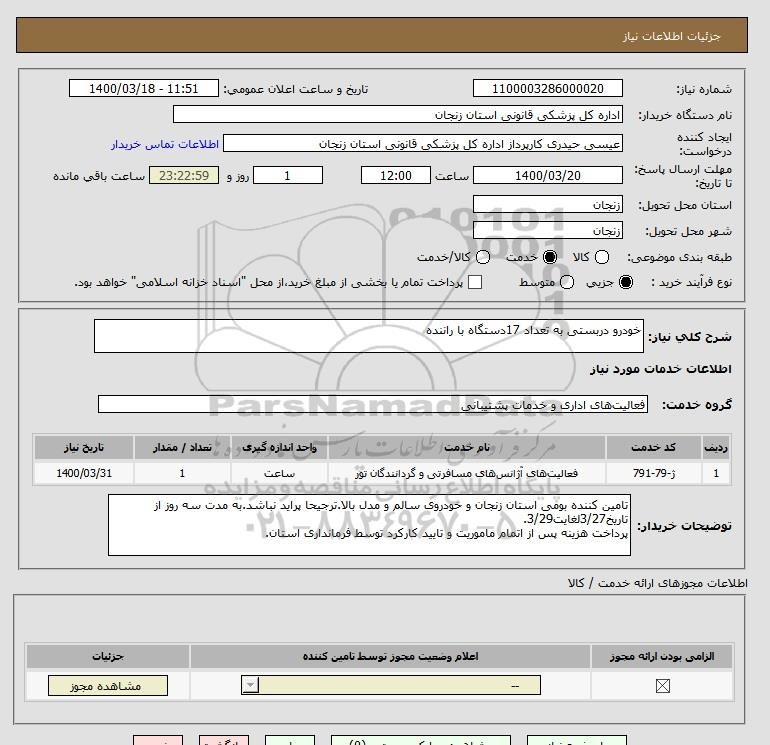Image resolution: width=770 pixels, height=745 pixels.
Task: Click the مشاهده مجوز button
Action: pyautogui.click(x=108, y=686)
